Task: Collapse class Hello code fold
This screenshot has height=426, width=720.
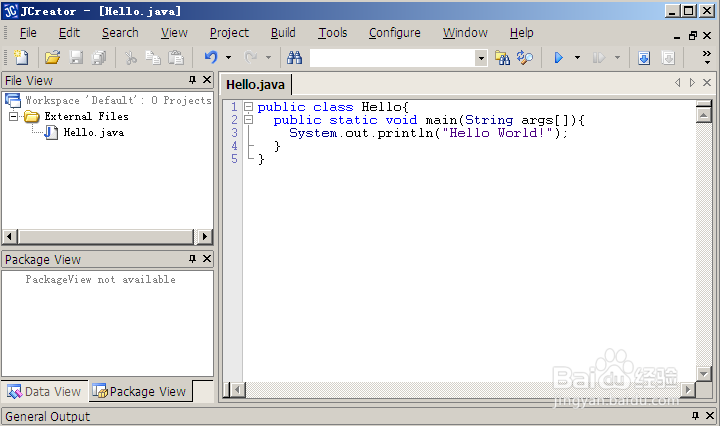Action: click(248, 107)
